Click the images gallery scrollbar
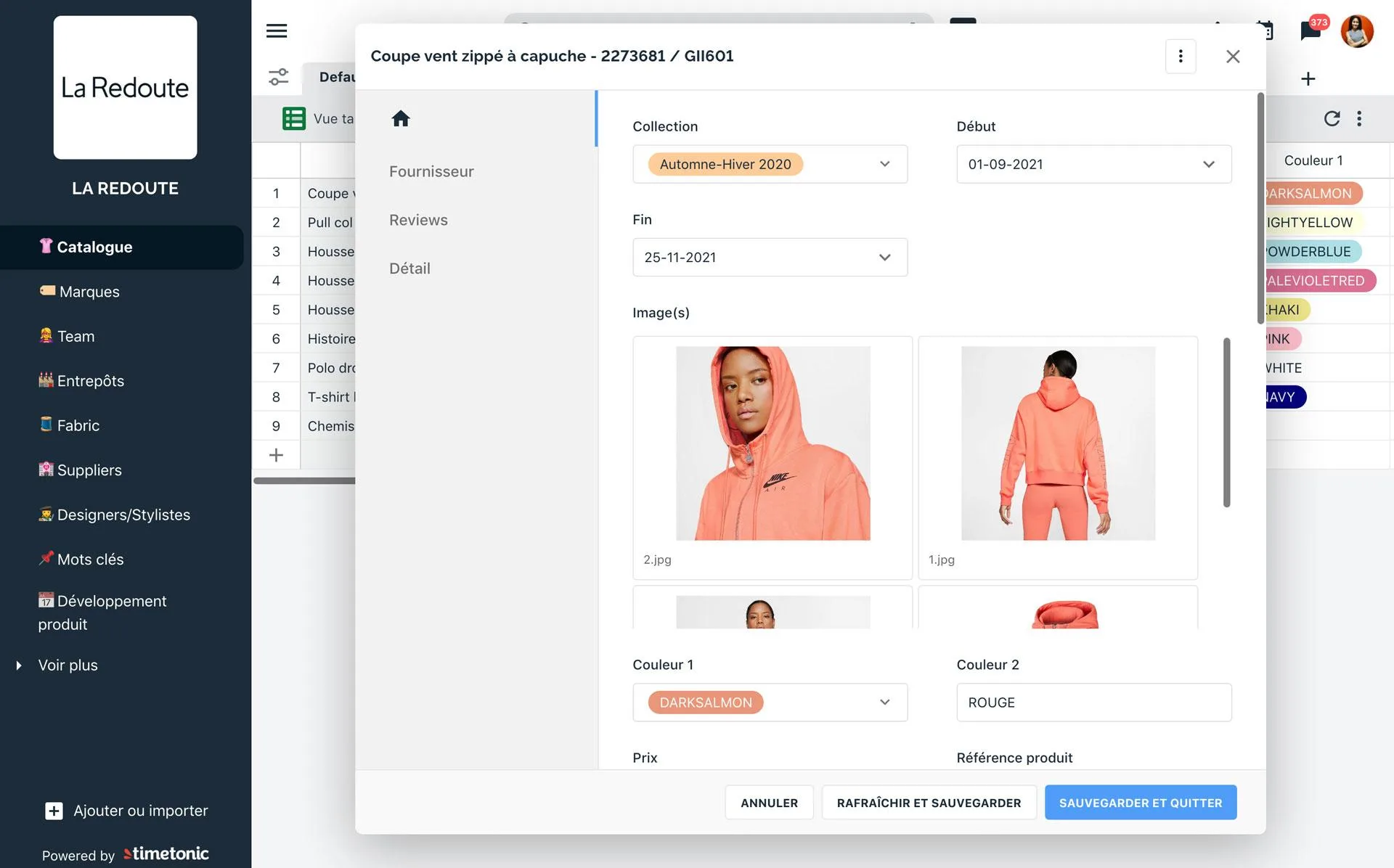The image size is (1394, 868). (x=1226, y=422)
